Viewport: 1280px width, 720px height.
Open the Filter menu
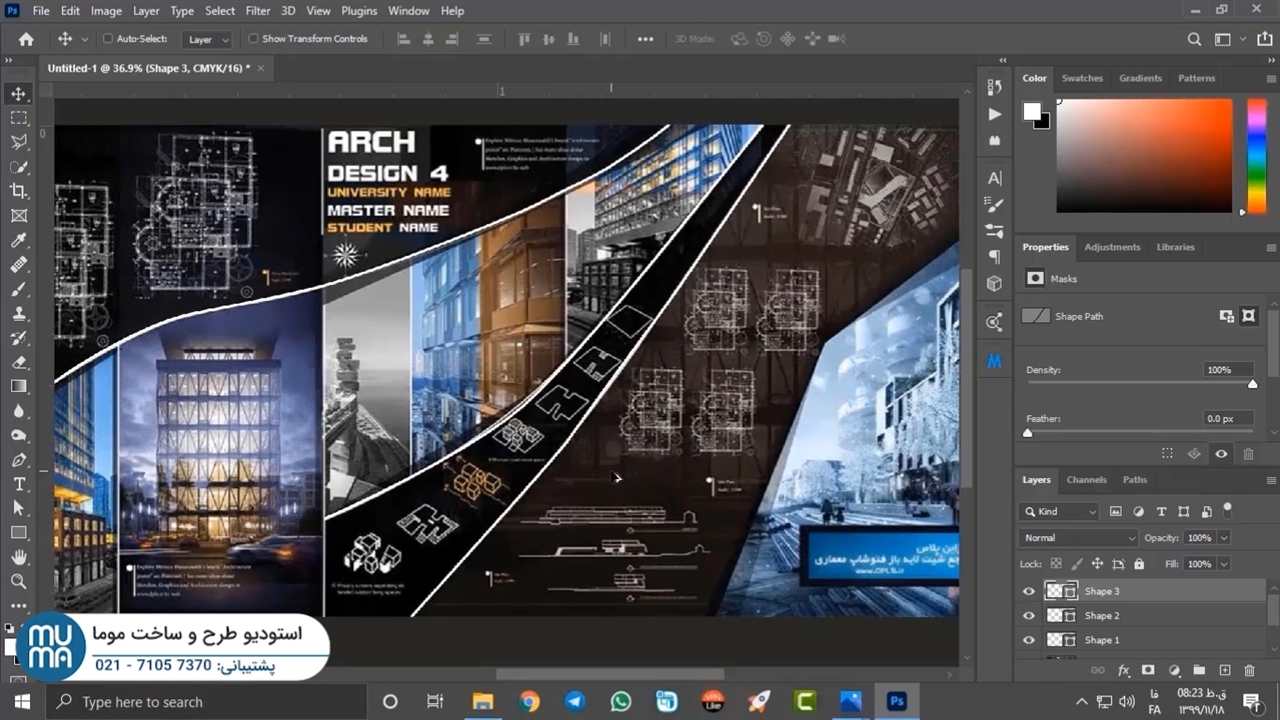(258, 11)
